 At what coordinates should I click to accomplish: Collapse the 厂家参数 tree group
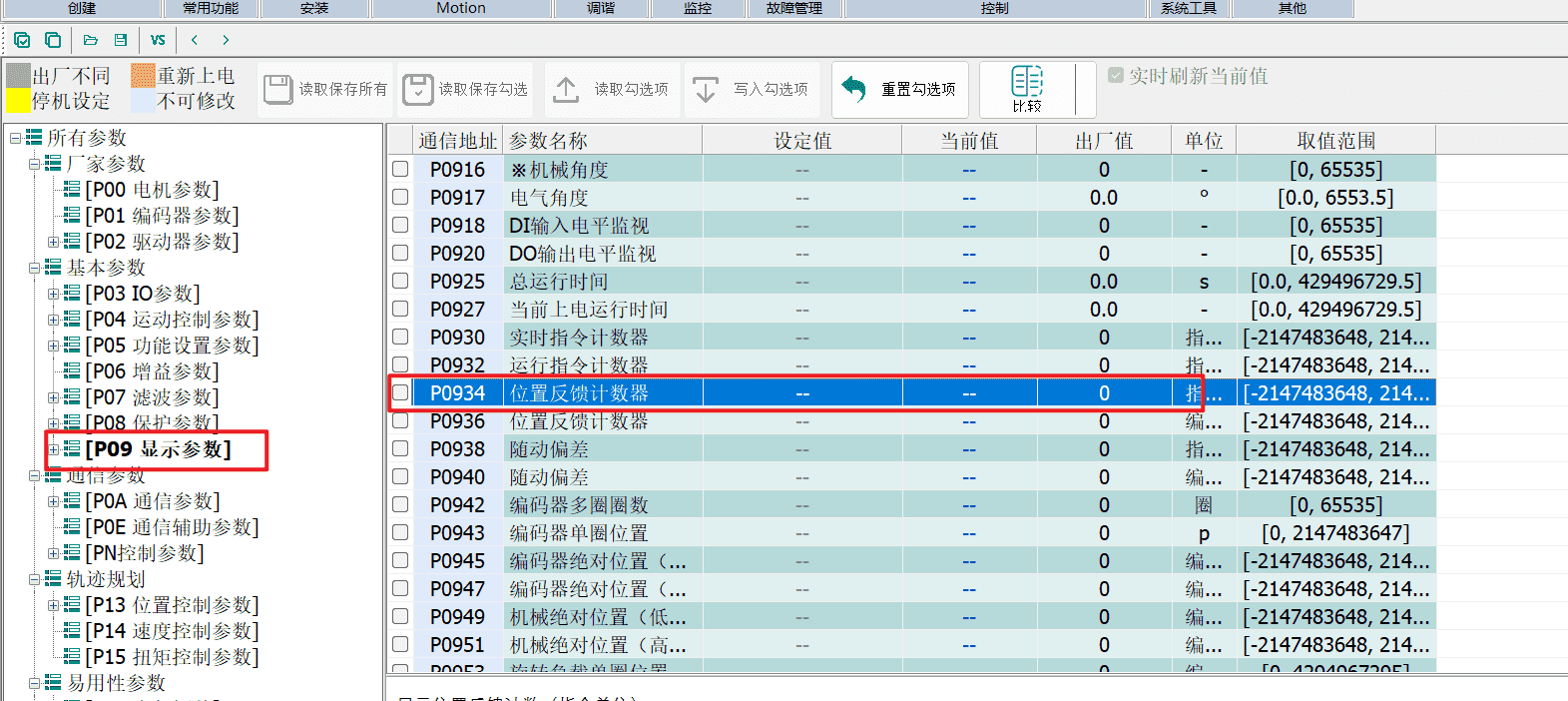(x=35, y=164)
